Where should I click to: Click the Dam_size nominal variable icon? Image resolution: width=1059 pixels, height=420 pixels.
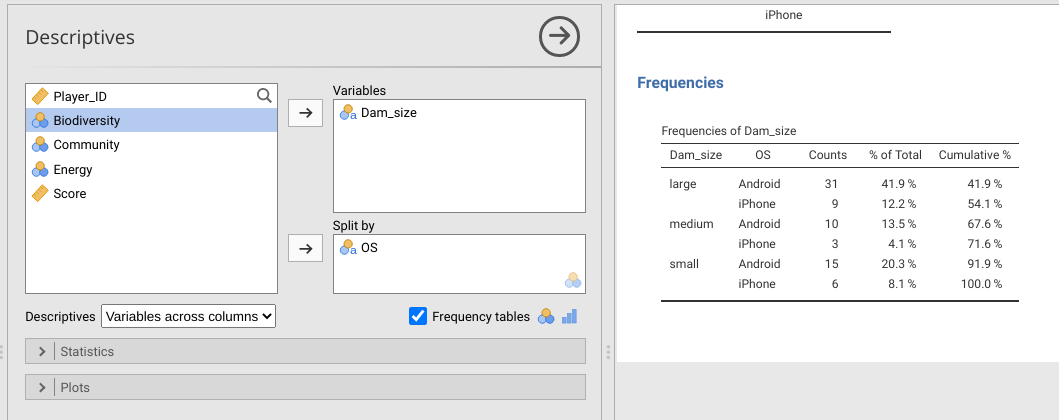point(348,113)
